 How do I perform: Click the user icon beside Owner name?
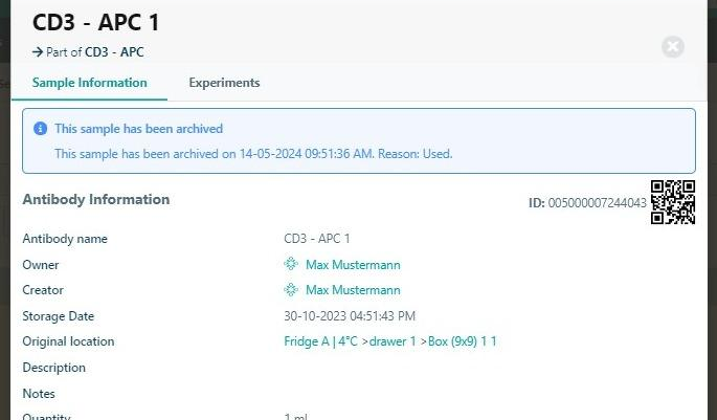(x=291, y=265)
